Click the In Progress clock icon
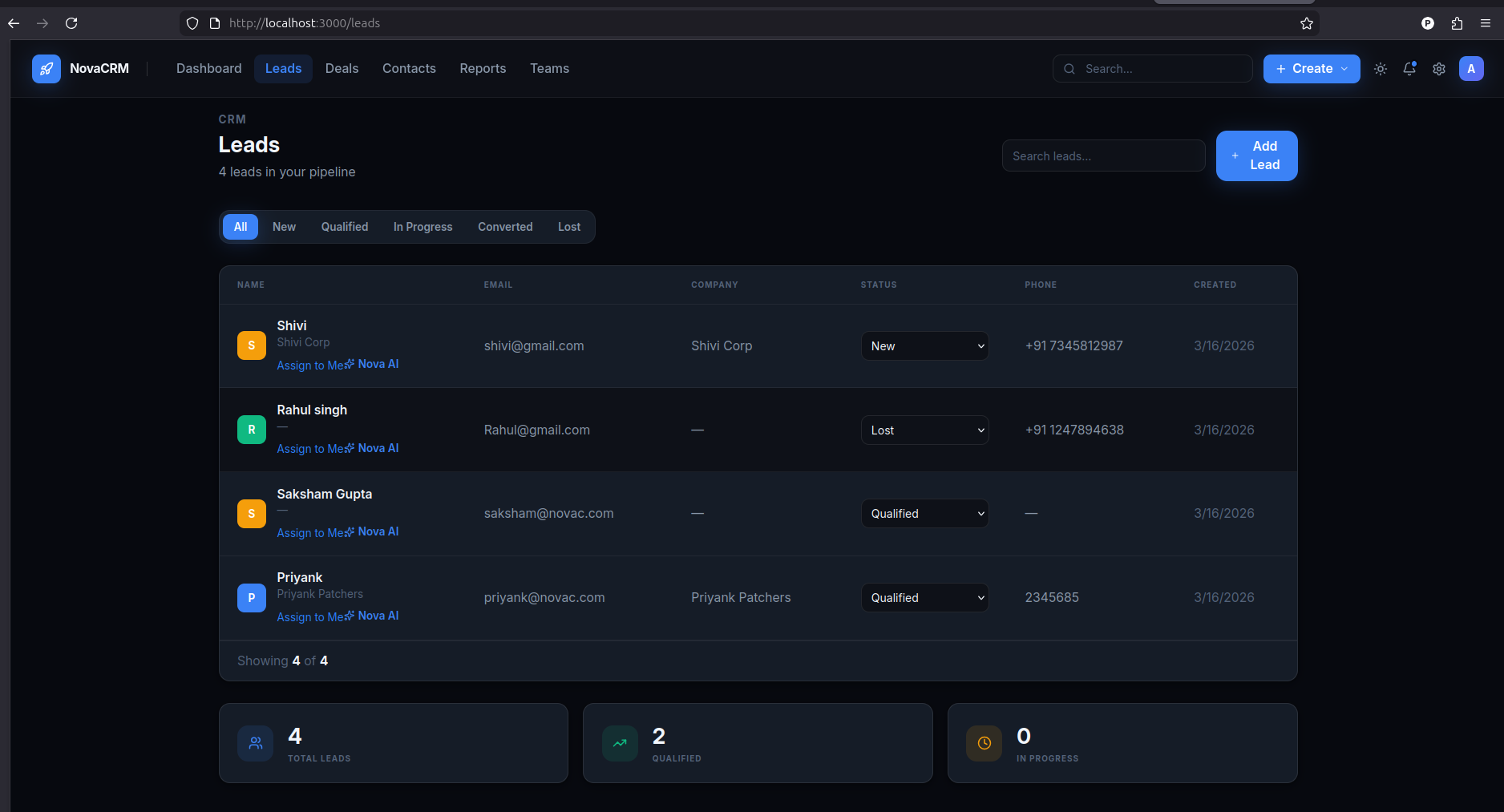1504x812 pixels. click(x=984, y=743)
